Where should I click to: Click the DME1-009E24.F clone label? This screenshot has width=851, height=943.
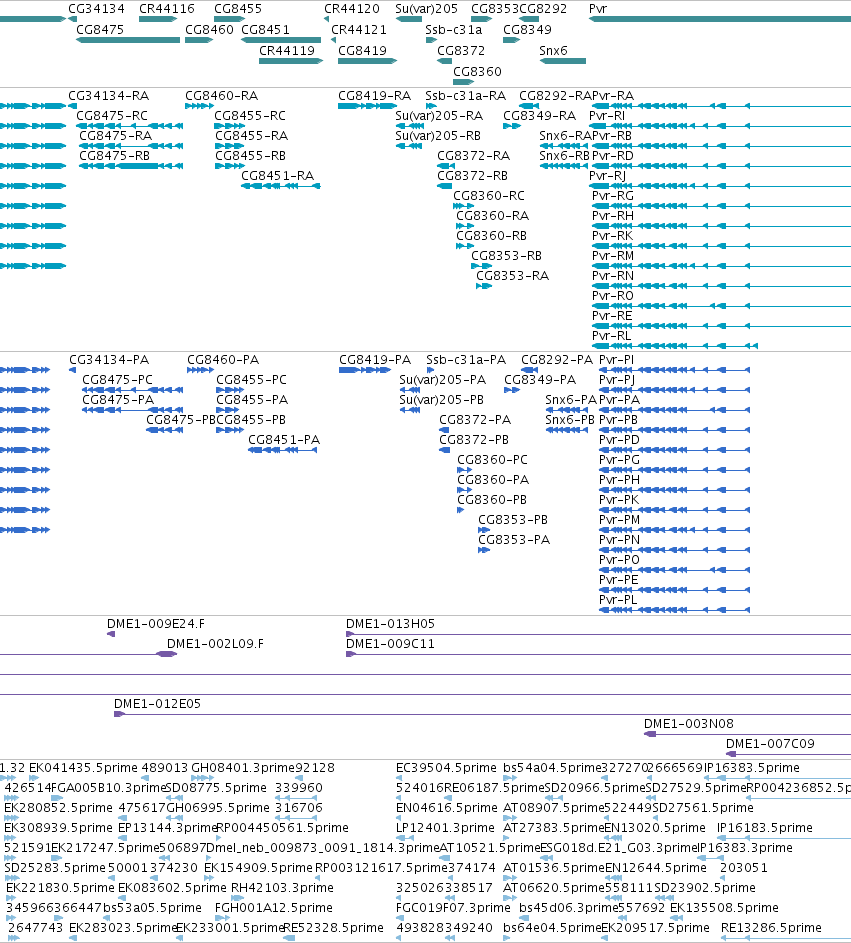(156, 624)
